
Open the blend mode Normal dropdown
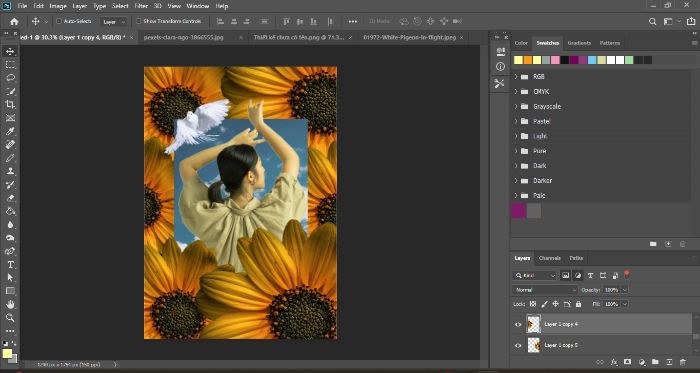tap(545, 290)
